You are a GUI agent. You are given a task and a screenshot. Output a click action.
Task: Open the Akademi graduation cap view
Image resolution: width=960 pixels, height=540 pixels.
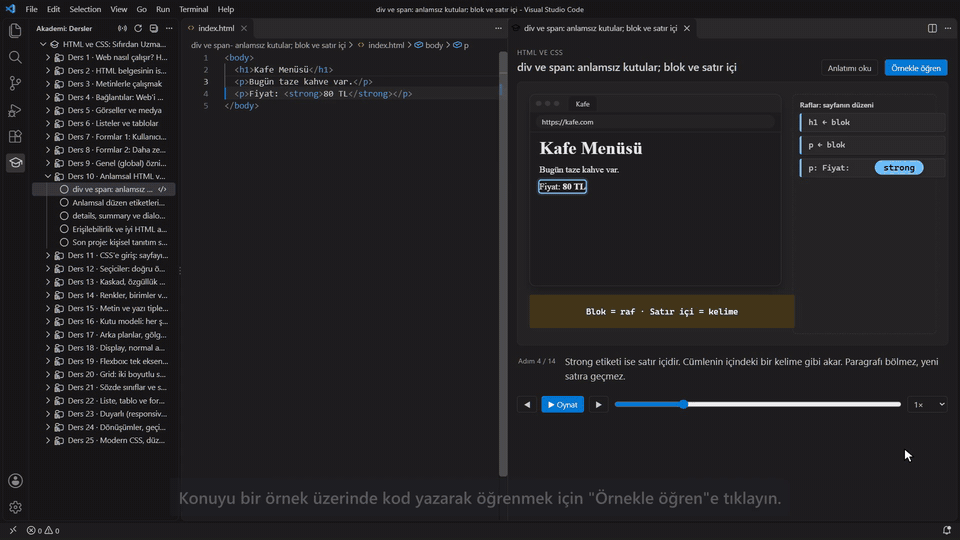(15, 163)
